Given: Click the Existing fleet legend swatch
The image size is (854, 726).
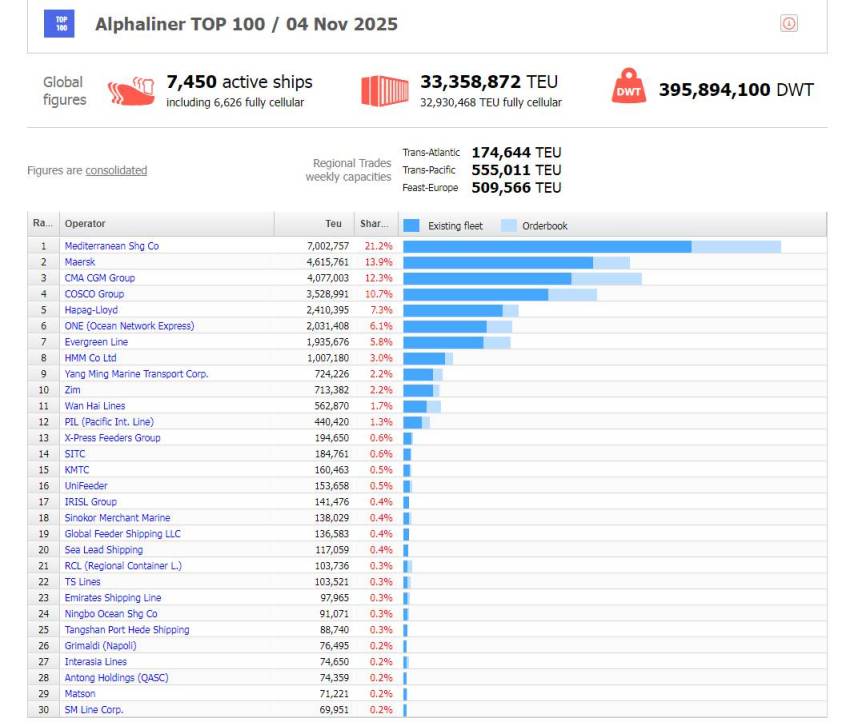Looking at the screenshot, I should 411,225.
